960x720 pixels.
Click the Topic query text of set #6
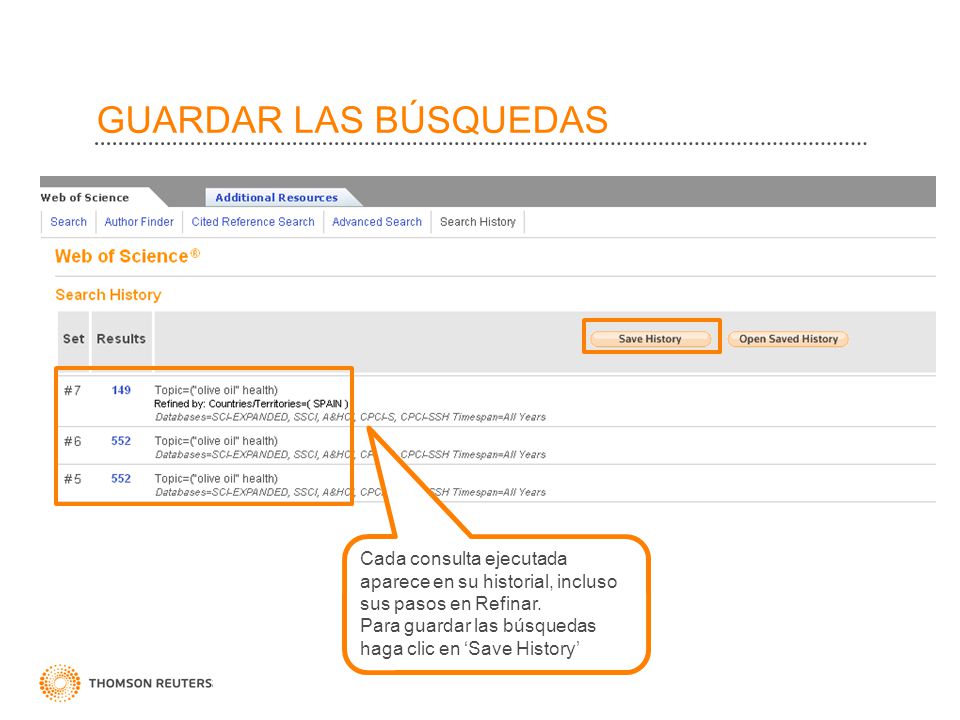[x=216, y=441]
